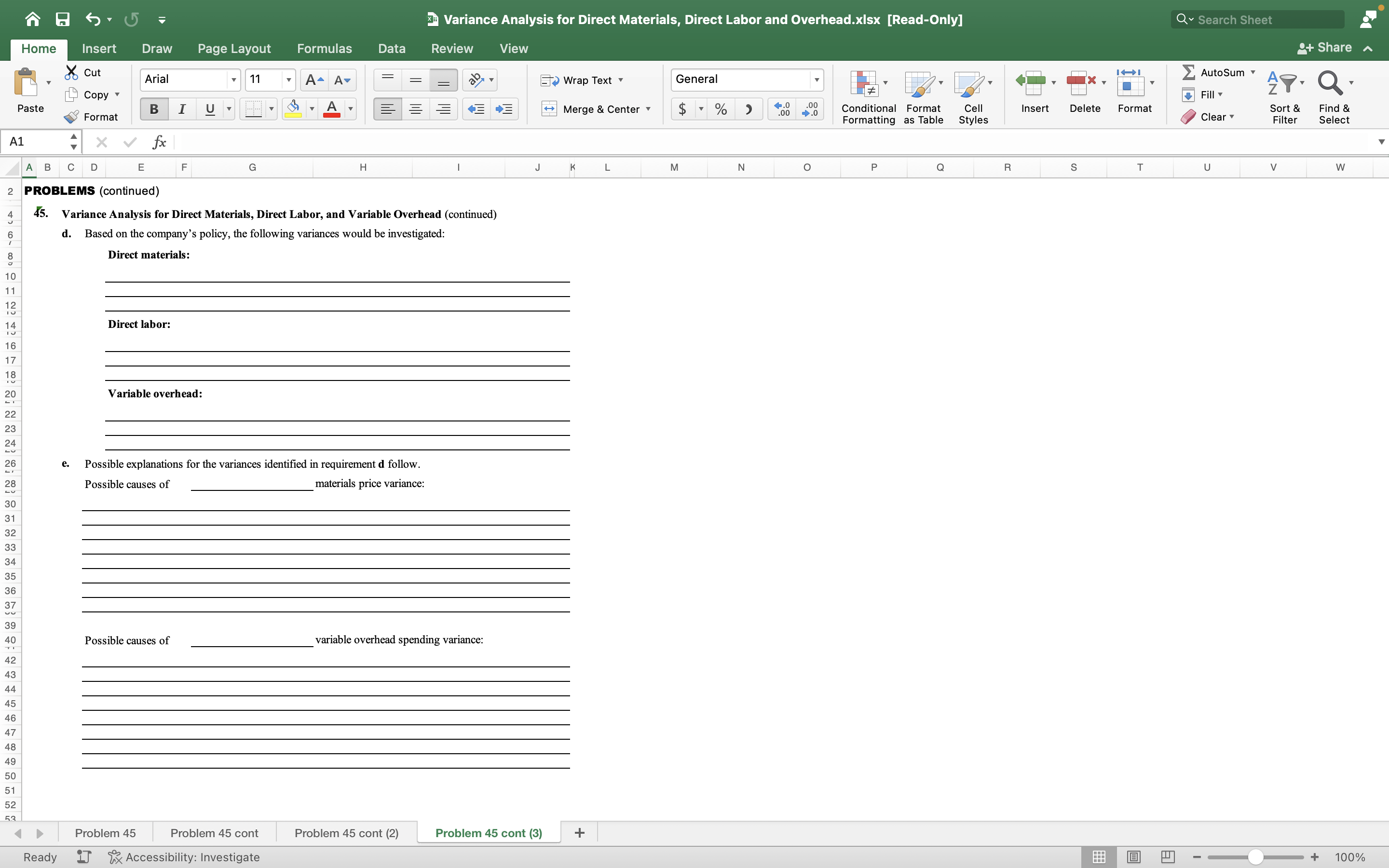Click the Insert Function fx icon
Screen dimensions: 1389x868
(159, 142)
